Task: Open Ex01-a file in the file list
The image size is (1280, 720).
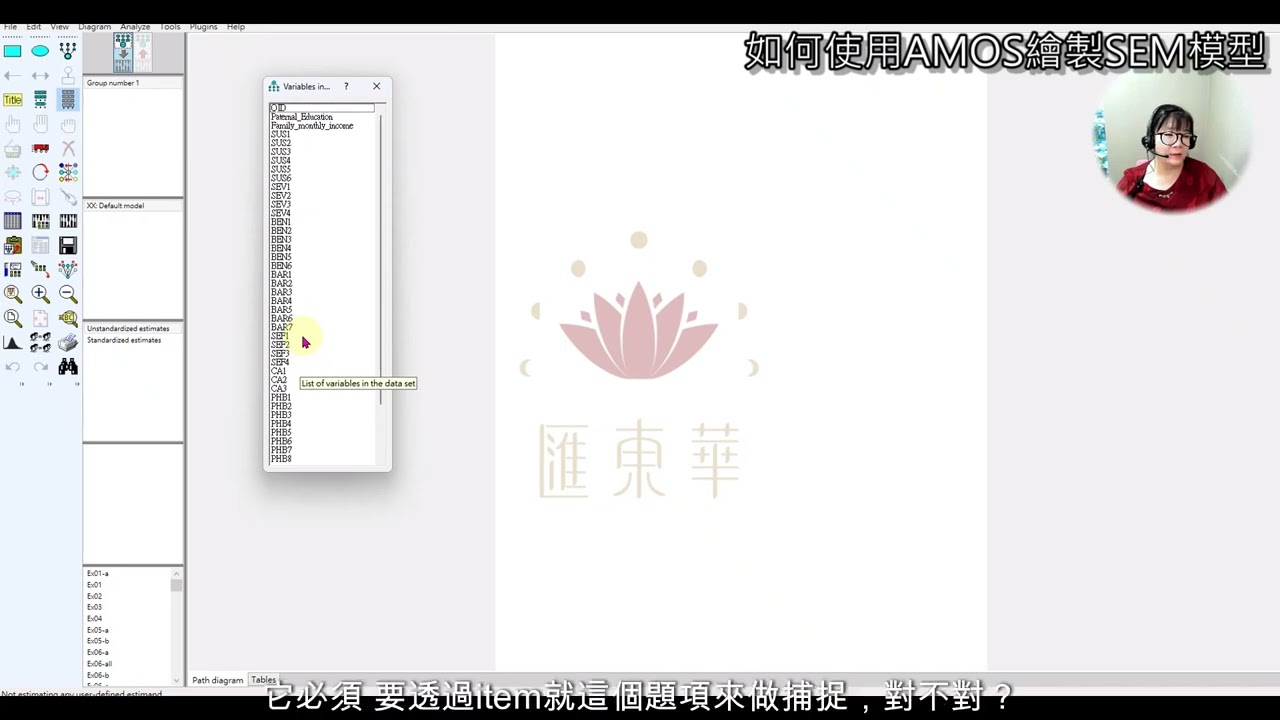Action: [x=98, y=574]
